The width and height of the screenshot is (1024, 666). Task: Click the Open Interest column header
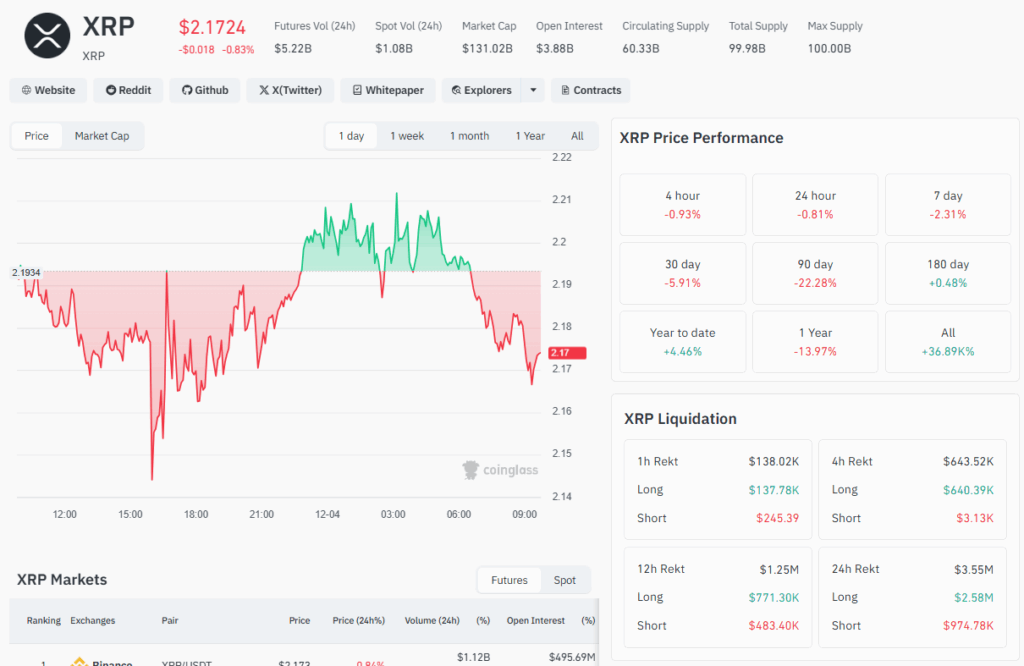(536, 620)
